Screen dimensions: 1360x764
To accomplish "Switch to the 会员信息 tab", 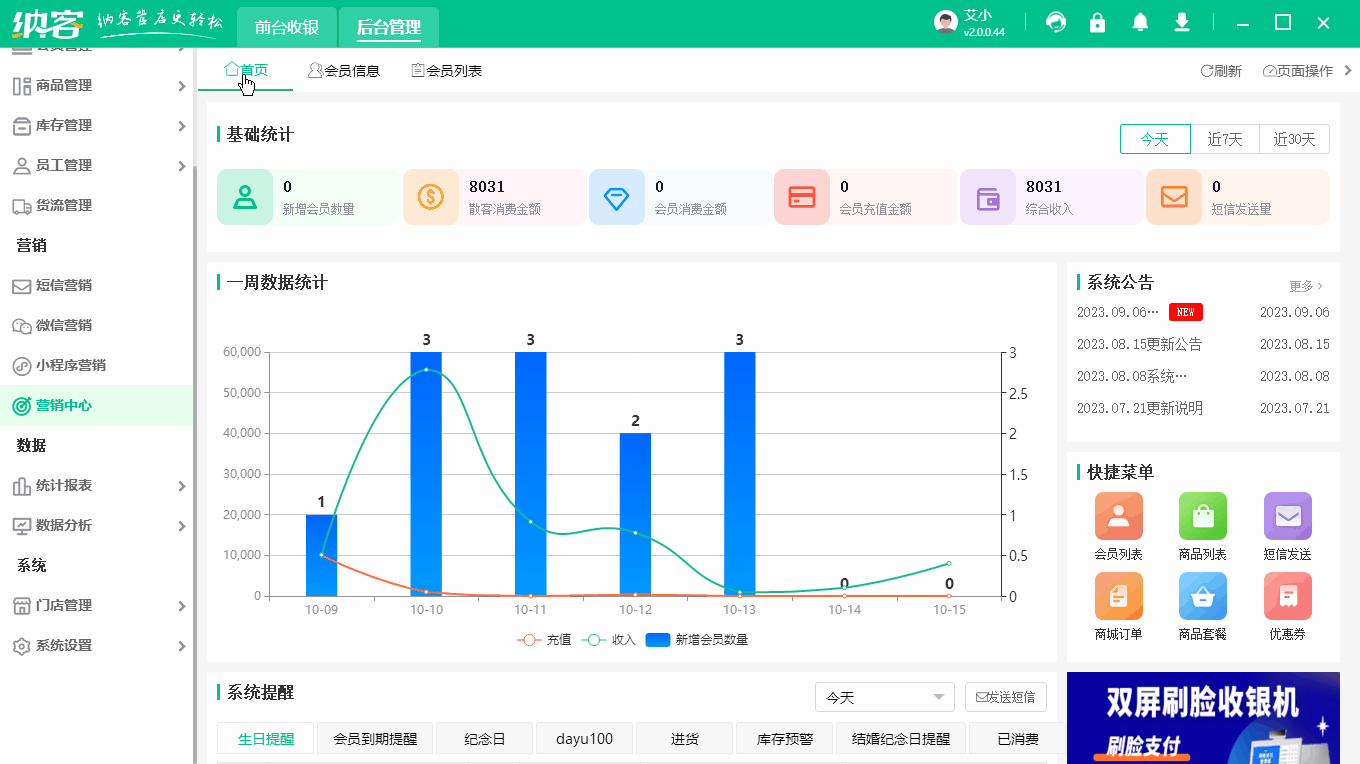I will 344,69.
